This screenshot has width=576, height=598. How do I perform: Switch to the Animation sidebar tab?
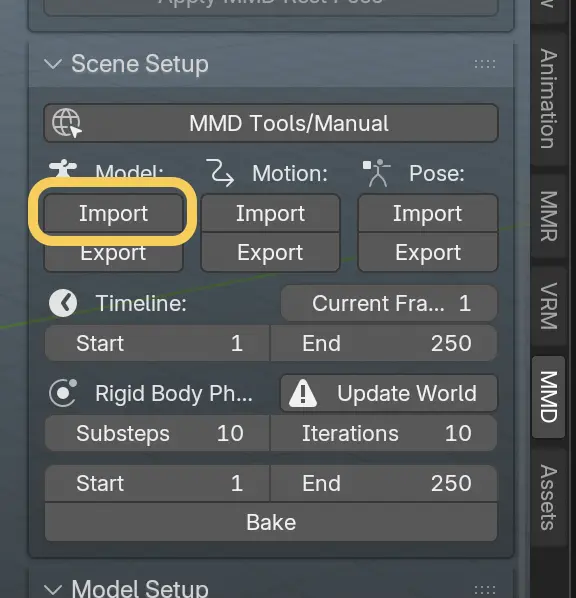(x=549, y=98)
